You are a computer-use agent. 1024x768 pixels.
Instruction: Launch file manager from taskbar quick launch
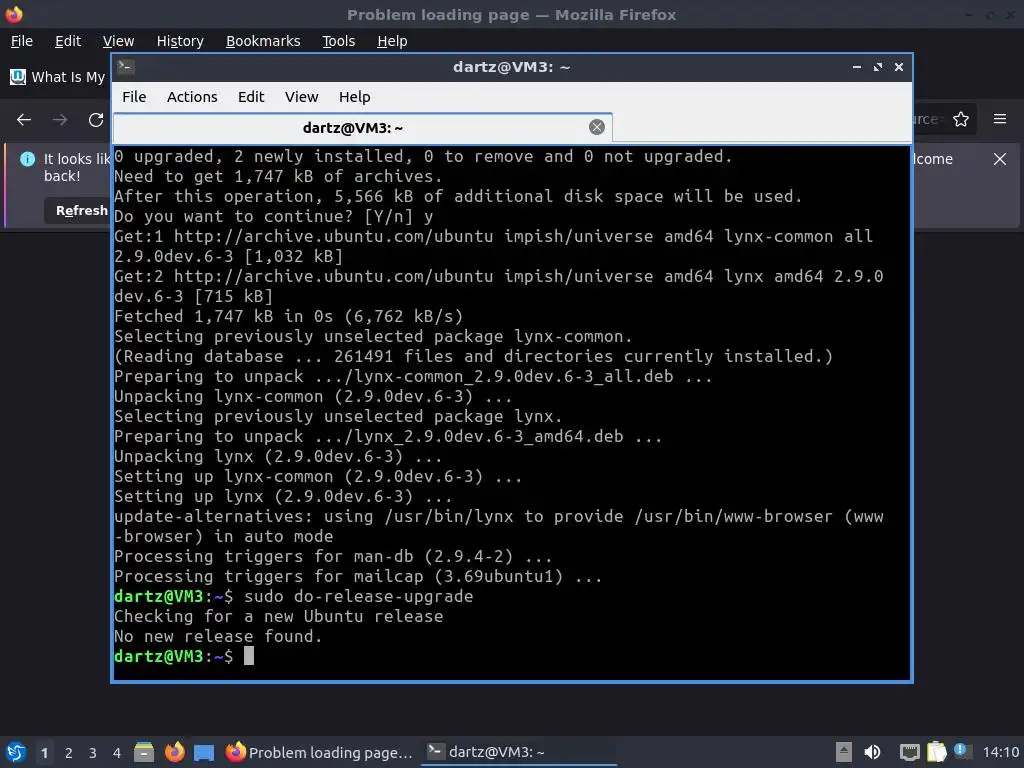tap(144, 752)
